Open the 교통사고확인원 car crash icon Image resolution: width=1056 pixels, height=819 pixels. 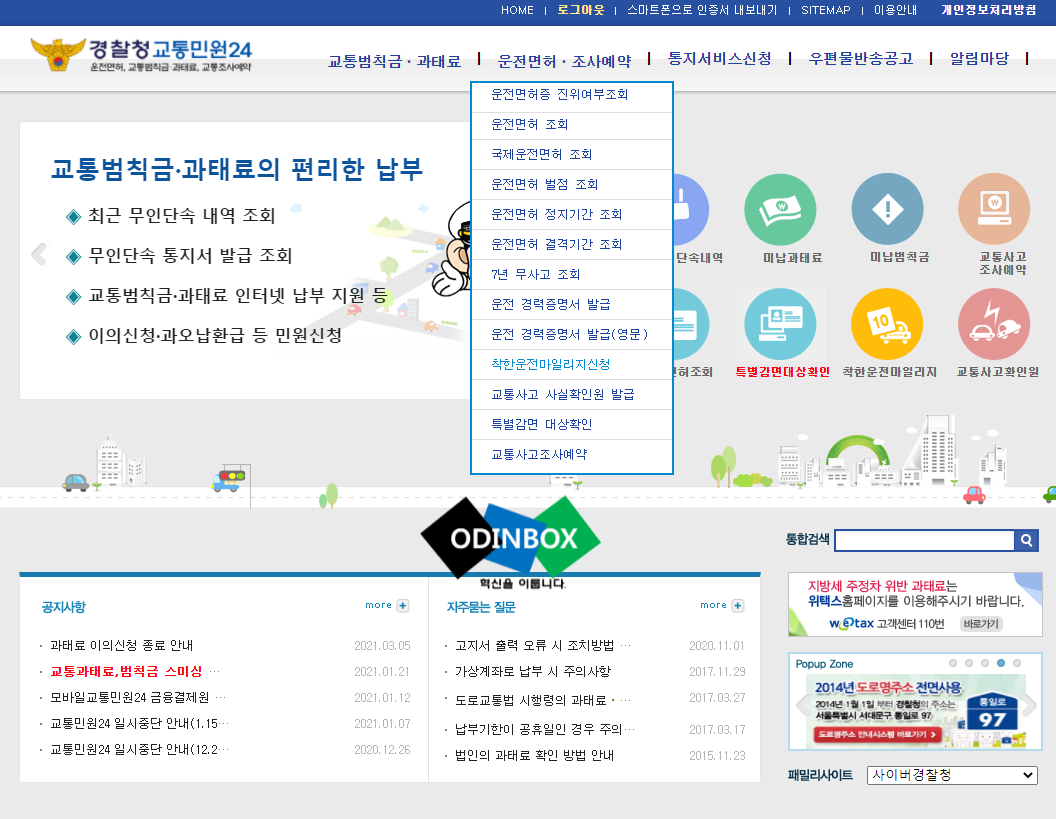[x=994, y=324]
